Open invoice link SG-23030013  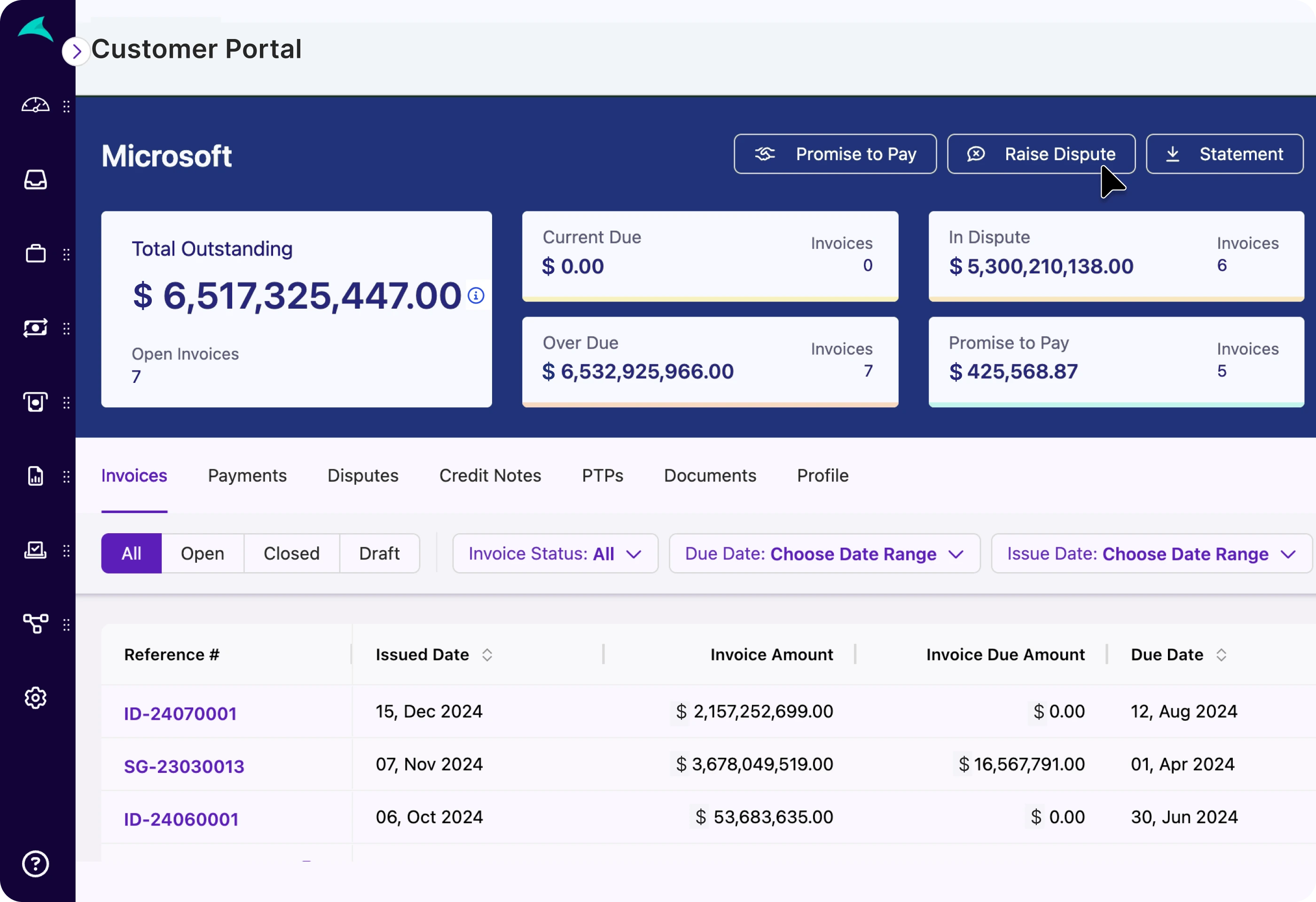pyautogui.click(x=184, y=766)
